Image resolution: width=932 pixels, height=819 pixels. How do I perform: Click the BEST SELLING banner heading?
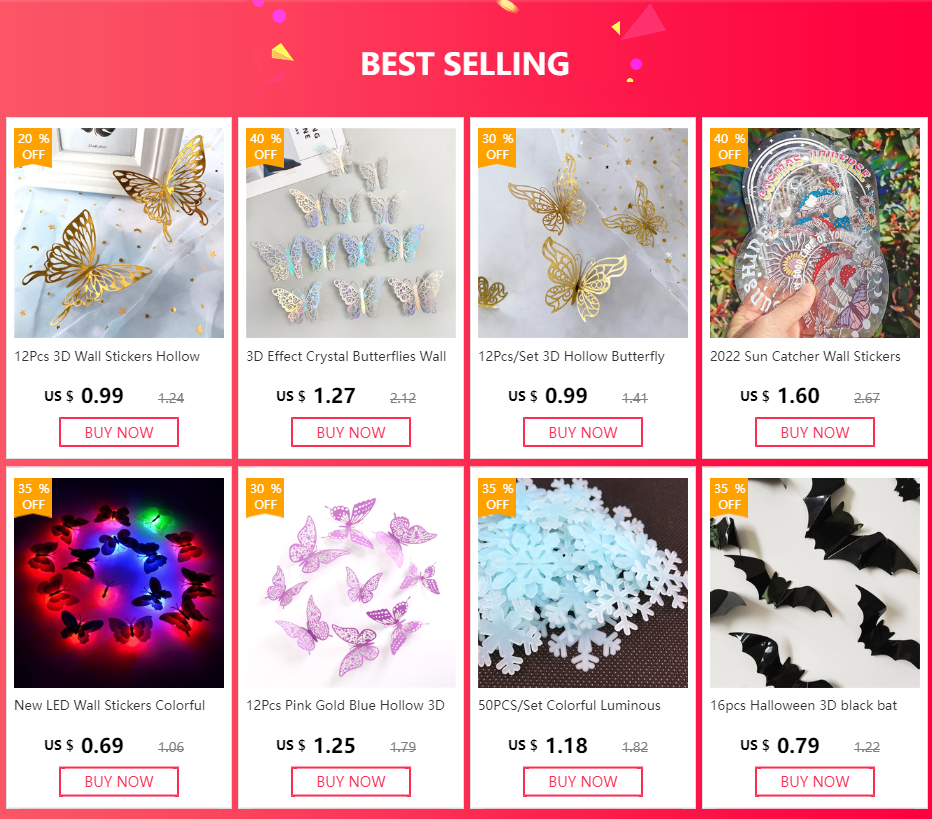pyautogui.click(x=465, y=64)
